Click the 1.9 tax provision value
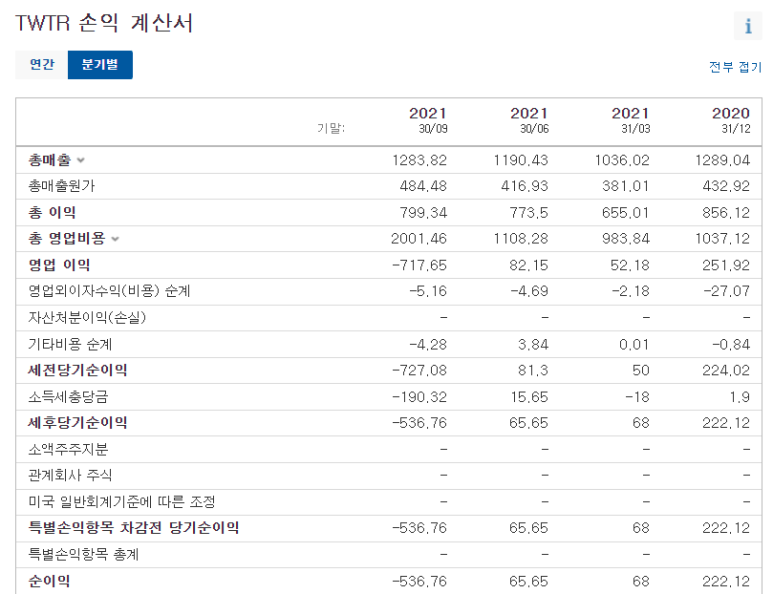The image size is (773, 594). 740,397
